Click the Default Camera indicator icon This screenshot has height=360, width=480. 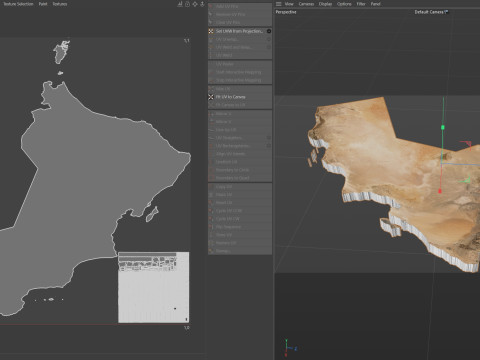coord(447,12)
